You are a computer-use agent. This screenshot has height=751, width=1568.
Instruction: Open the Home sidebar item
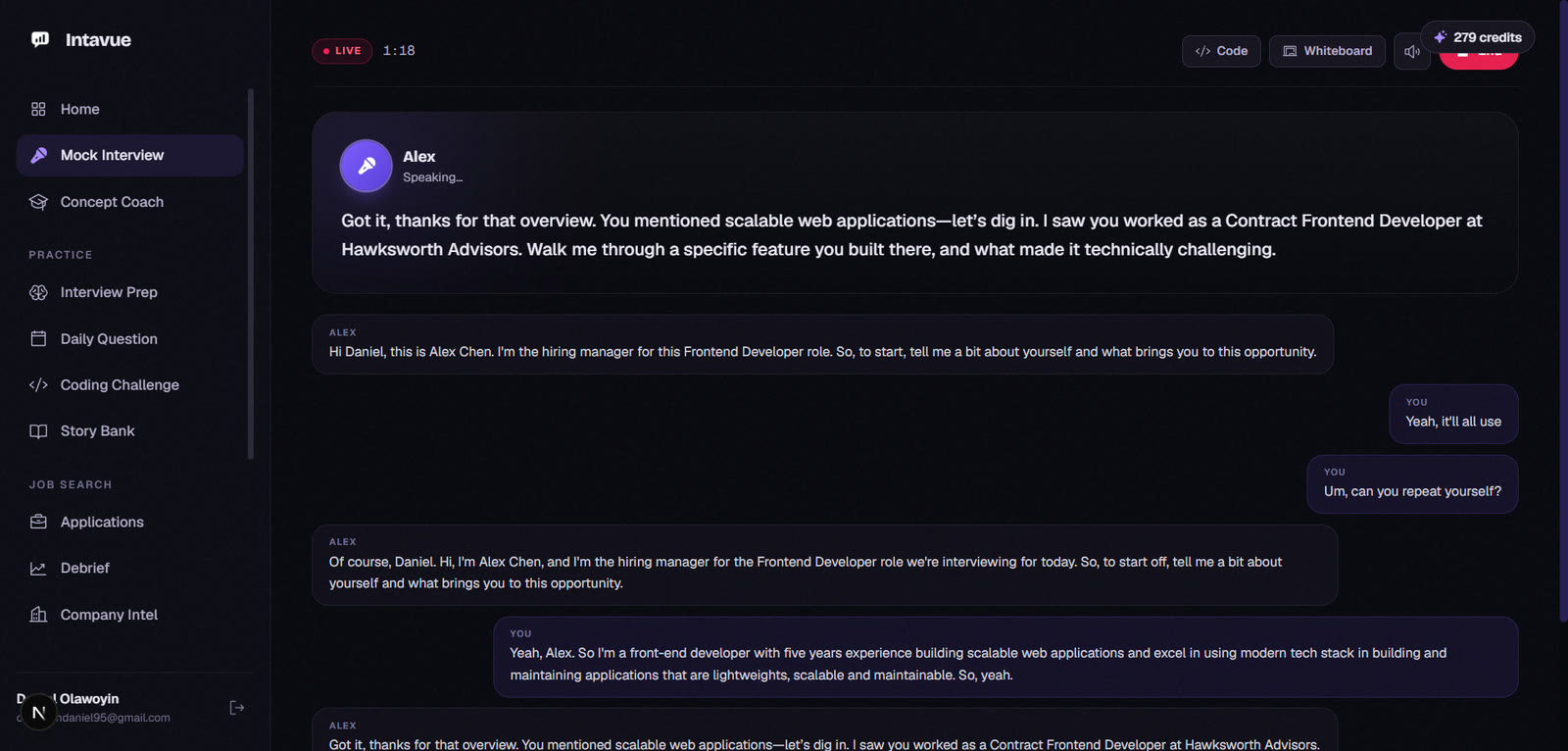[129, 109]
